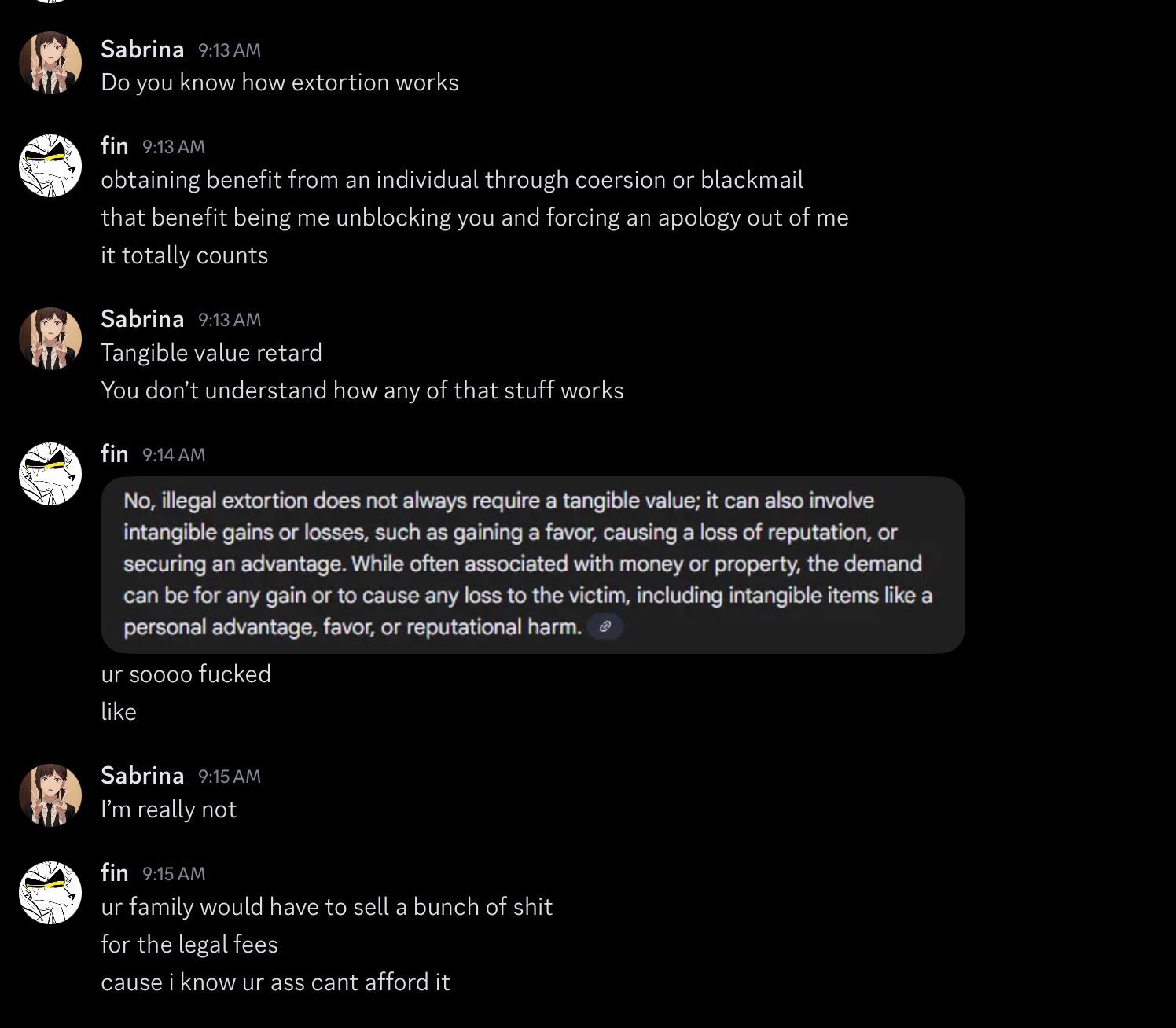Click the message 'ur soooo fucked'

click(186, 674)
